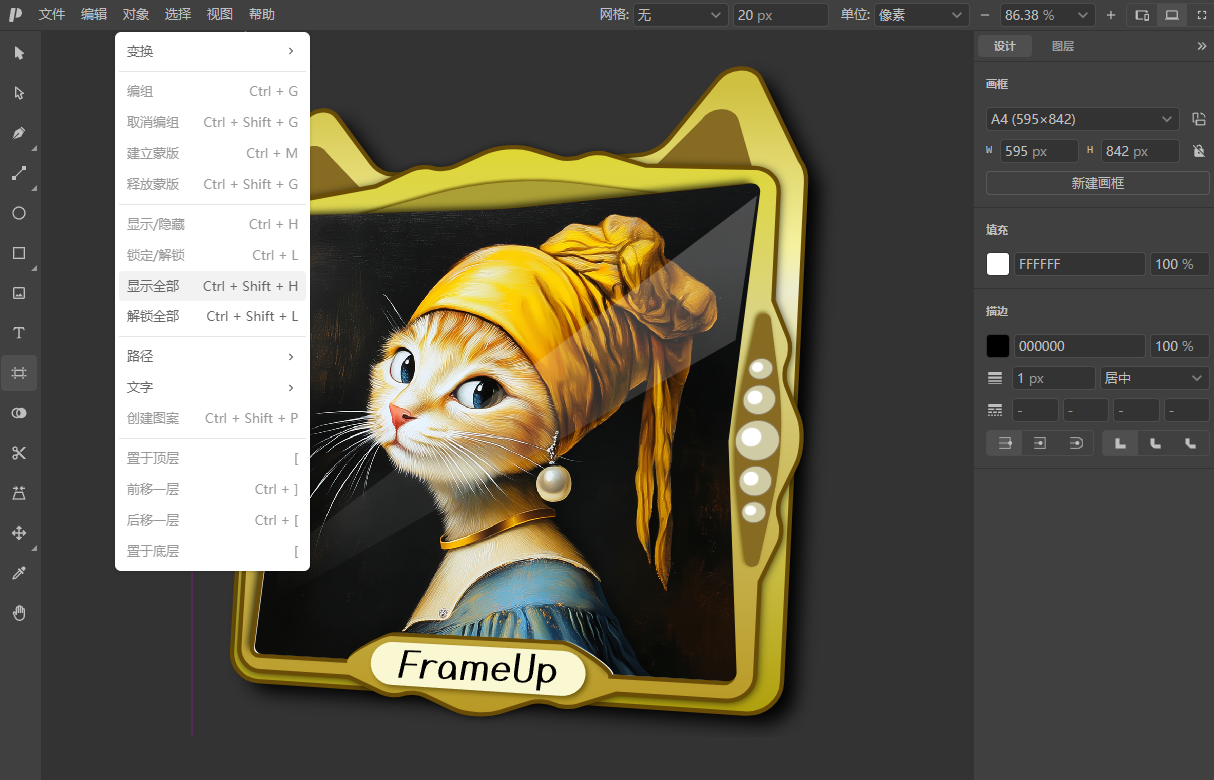Screen dimensions: 1214x780
Task: Select the butt stroke cap option
Action: point(1005,443)
